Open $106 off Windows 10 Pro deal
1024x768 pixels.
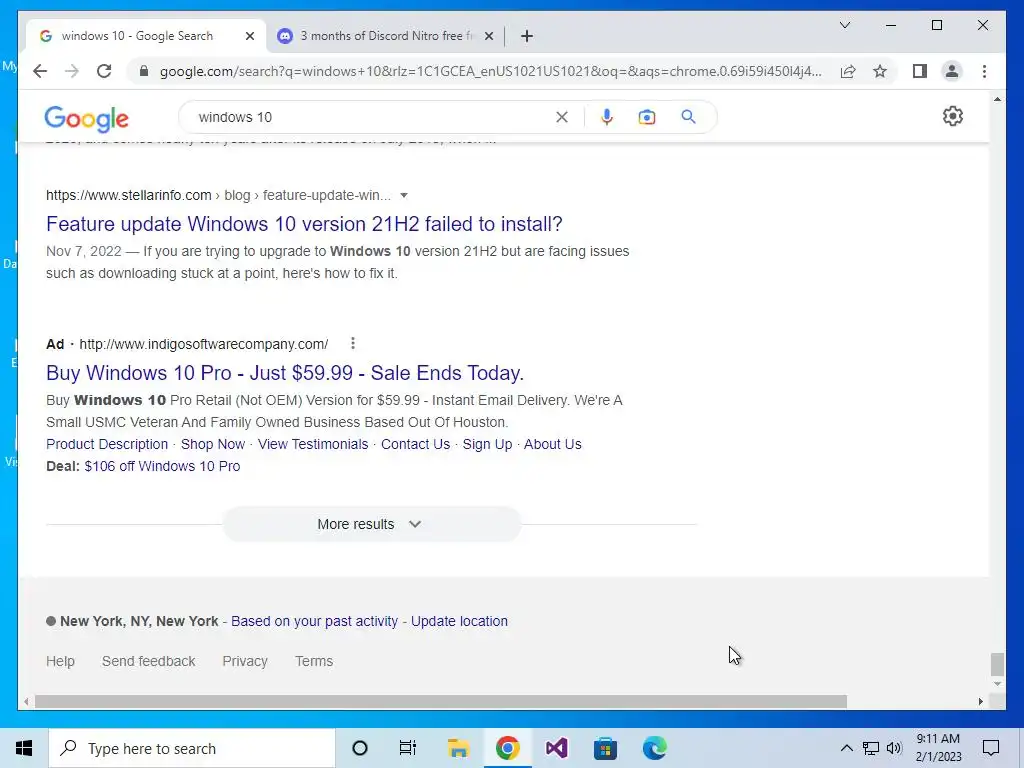162,466
